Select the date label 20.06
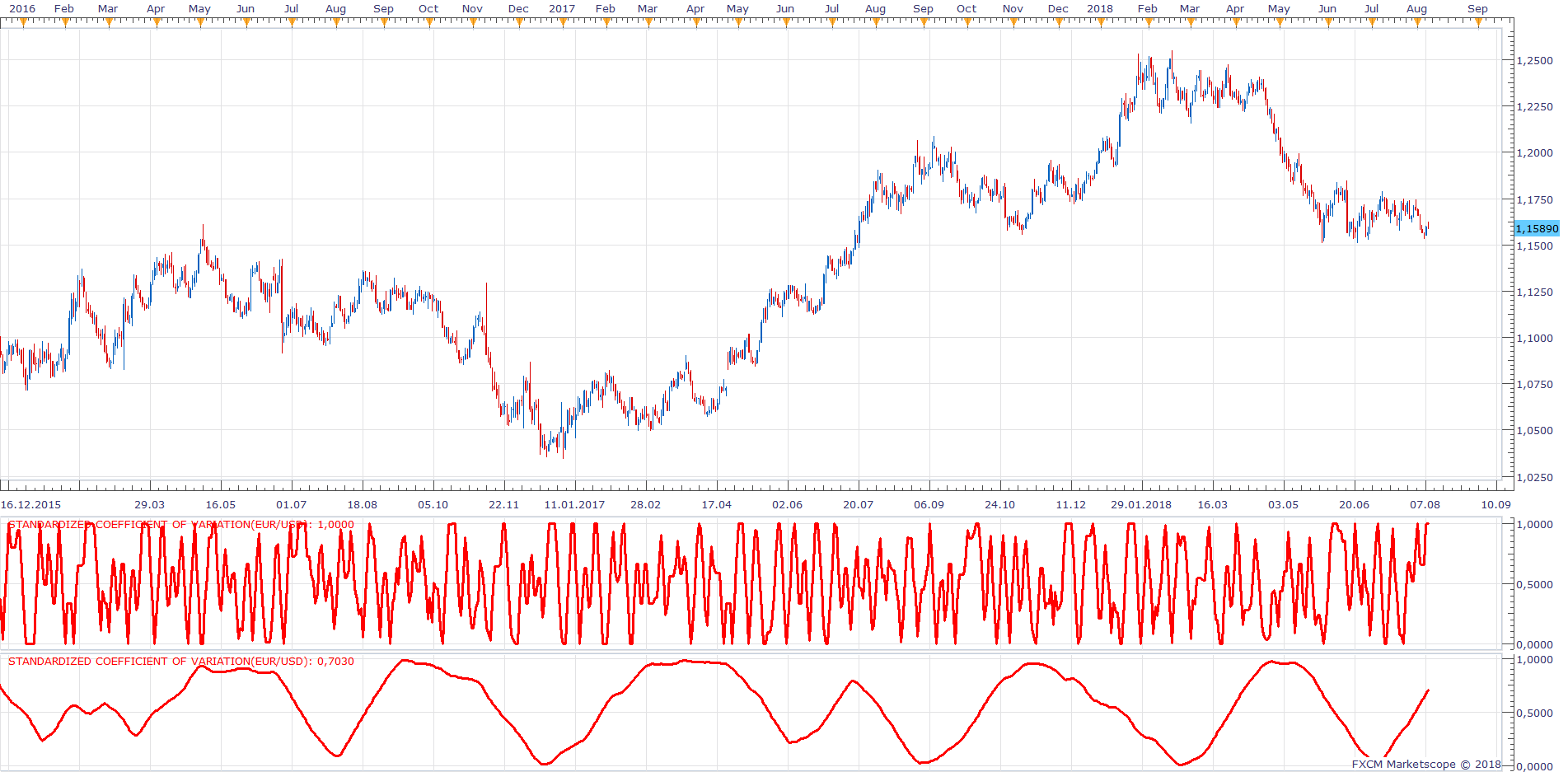This screenshot has width=1568, height=772. (x=1355, y=504)
